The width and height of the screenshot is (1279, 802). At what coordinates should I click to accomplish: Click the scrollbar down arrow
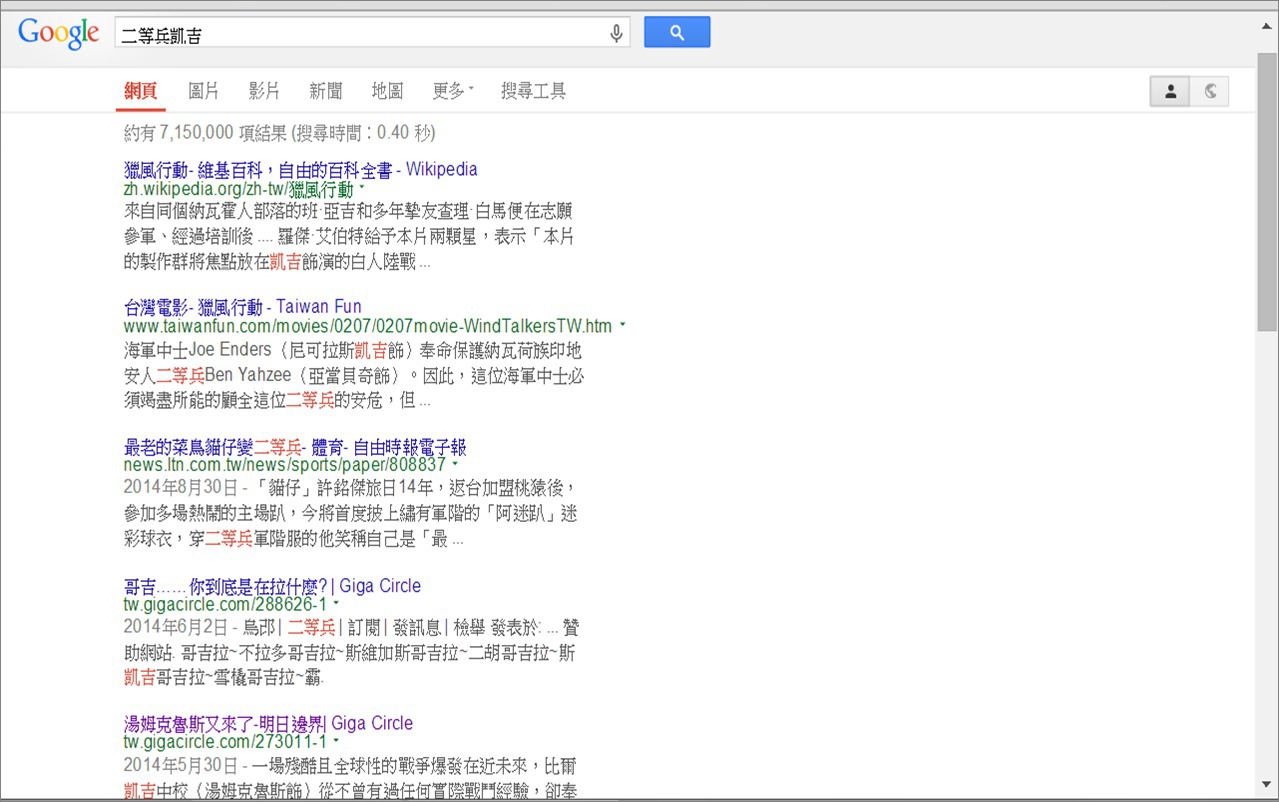(x=1268, y=784)
